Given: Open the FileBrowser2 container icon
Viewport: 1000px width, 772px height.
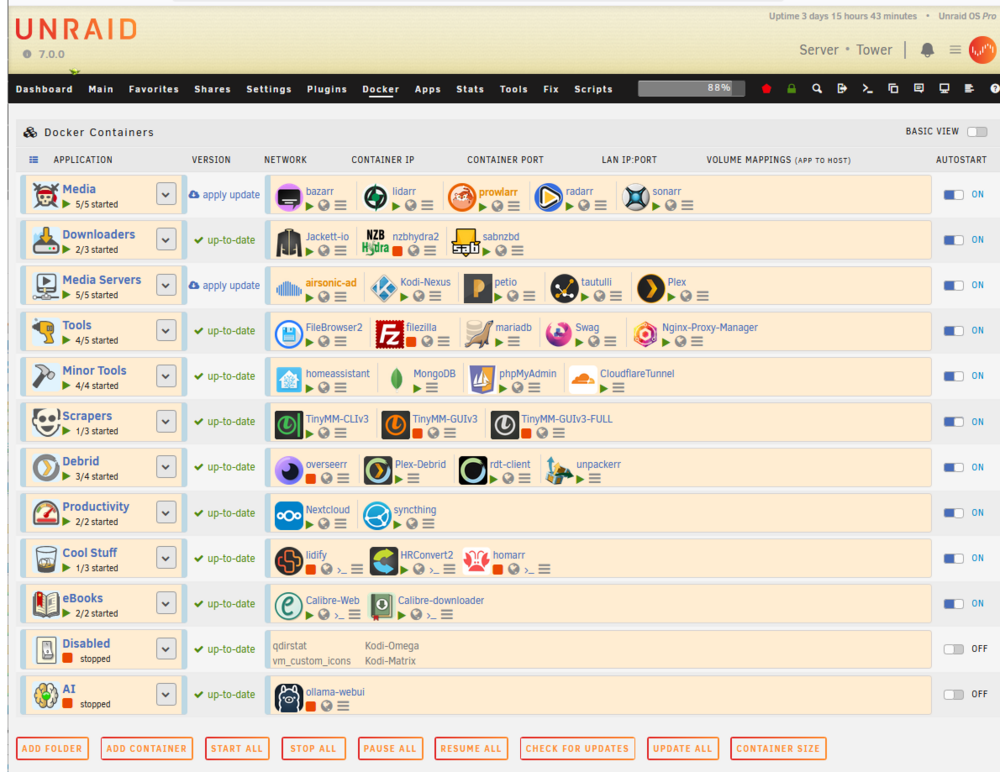Looking at the screenshot, I should pos(288,334).
